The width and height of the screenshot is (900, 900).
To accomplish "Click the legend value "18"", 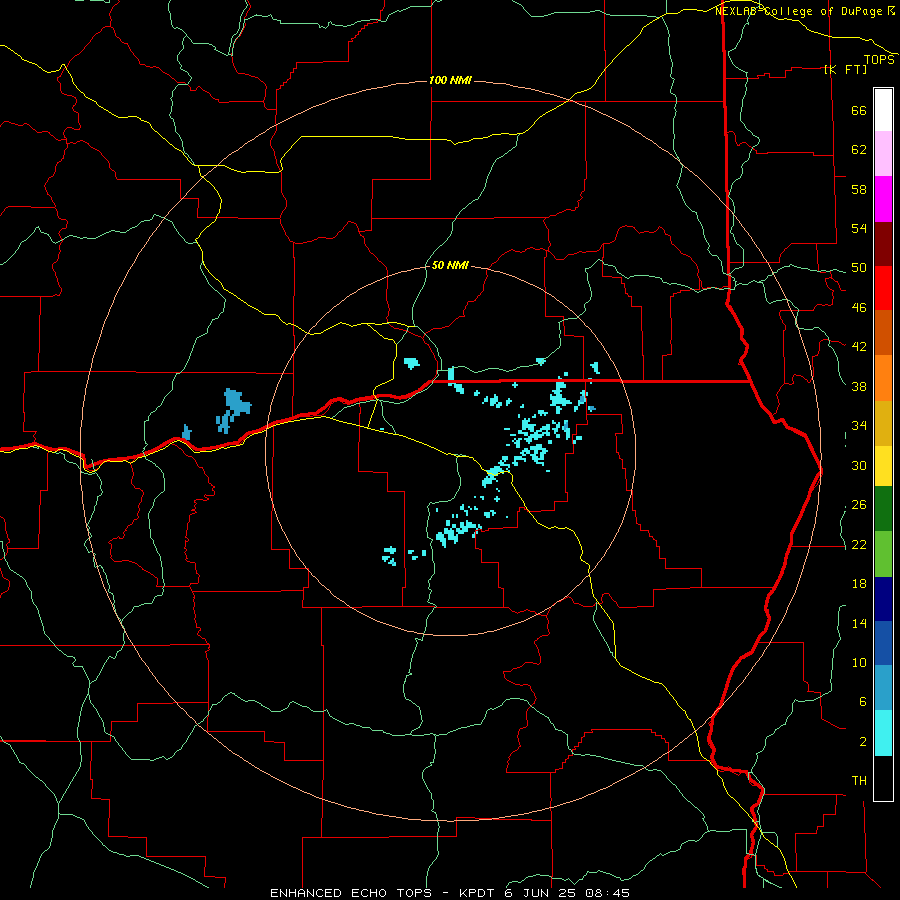I will pos(859,584).
